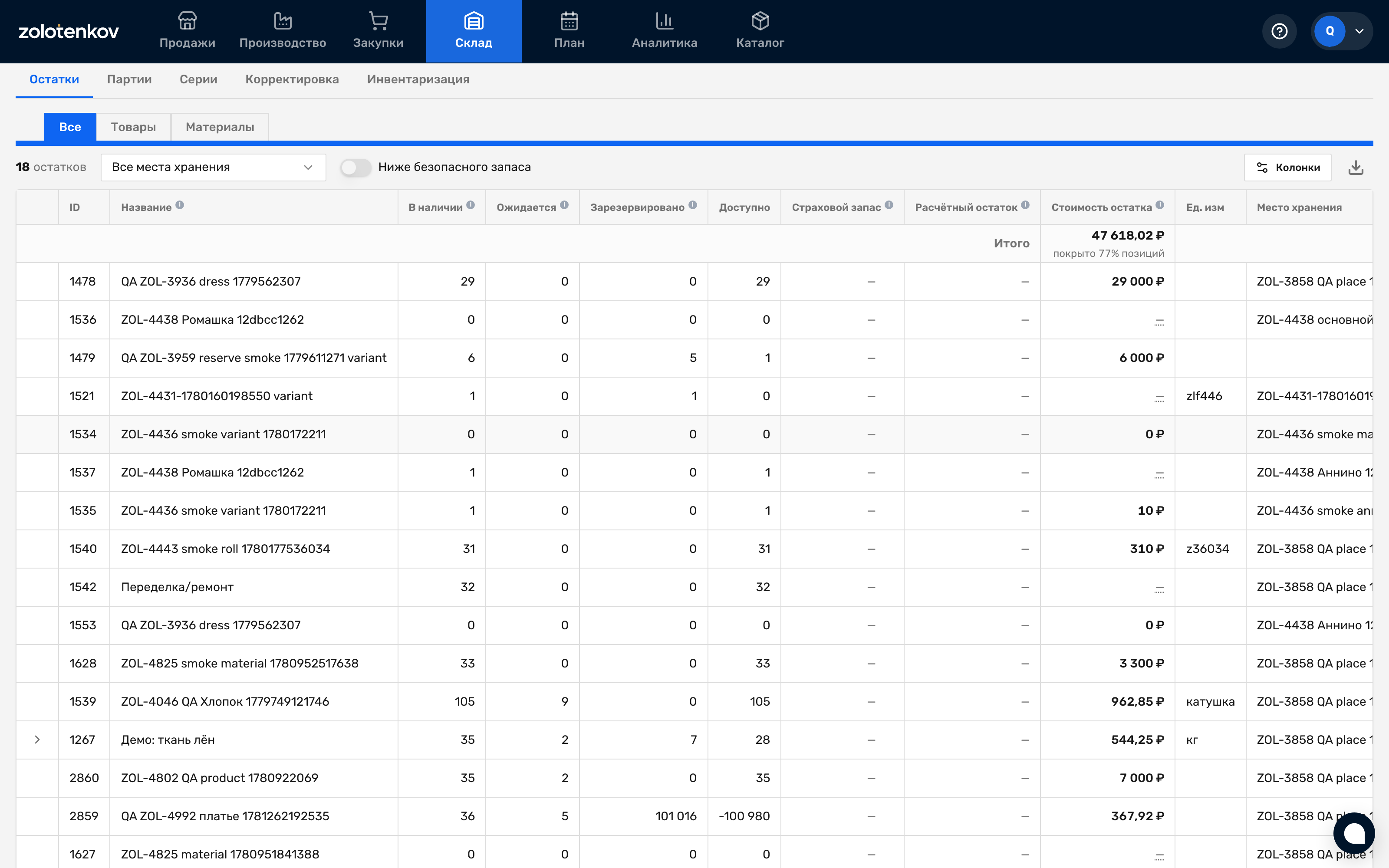Open the Производство section icon
Screen dimensions: 1389x868
click(283, 21)
